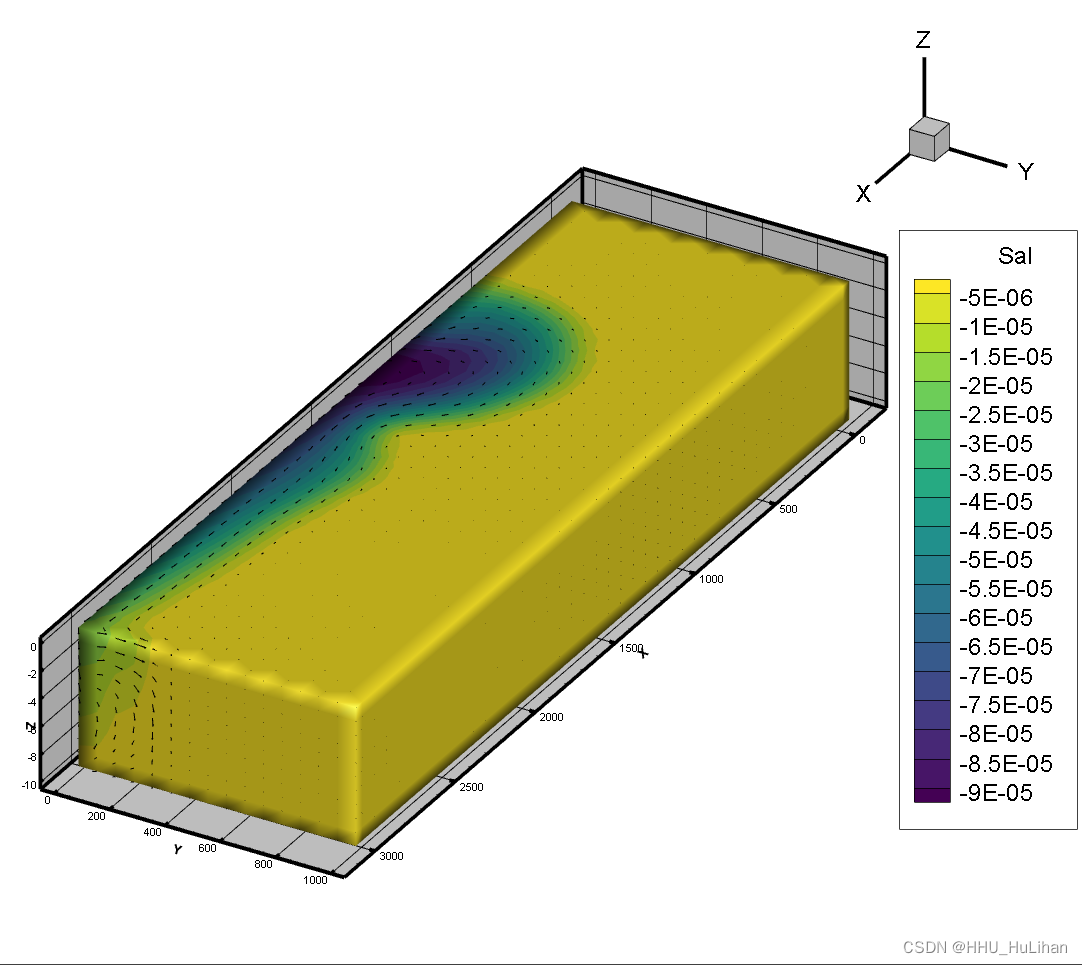This screenshot has width=1082, height=965.
Task: Click X-axis tick label 3000
Action: 391,856
